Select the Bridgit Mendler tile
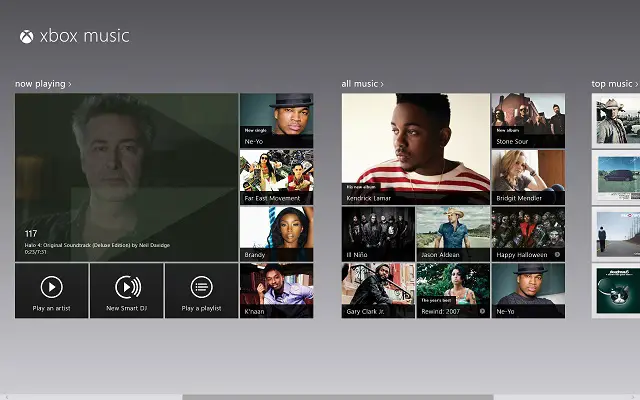The image size is (640, 400). pos(528,177)
